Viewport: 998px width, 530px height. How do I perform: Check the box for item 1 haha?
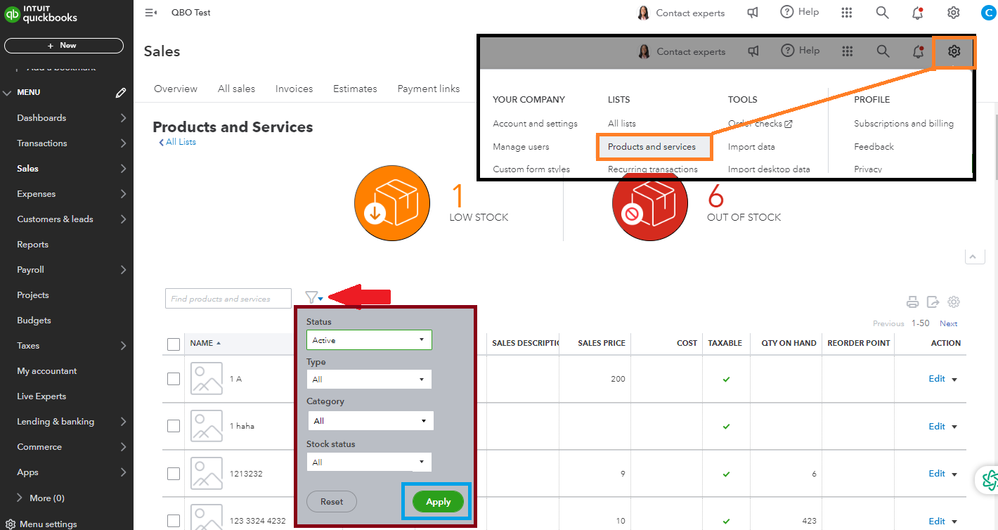point(173,426)
